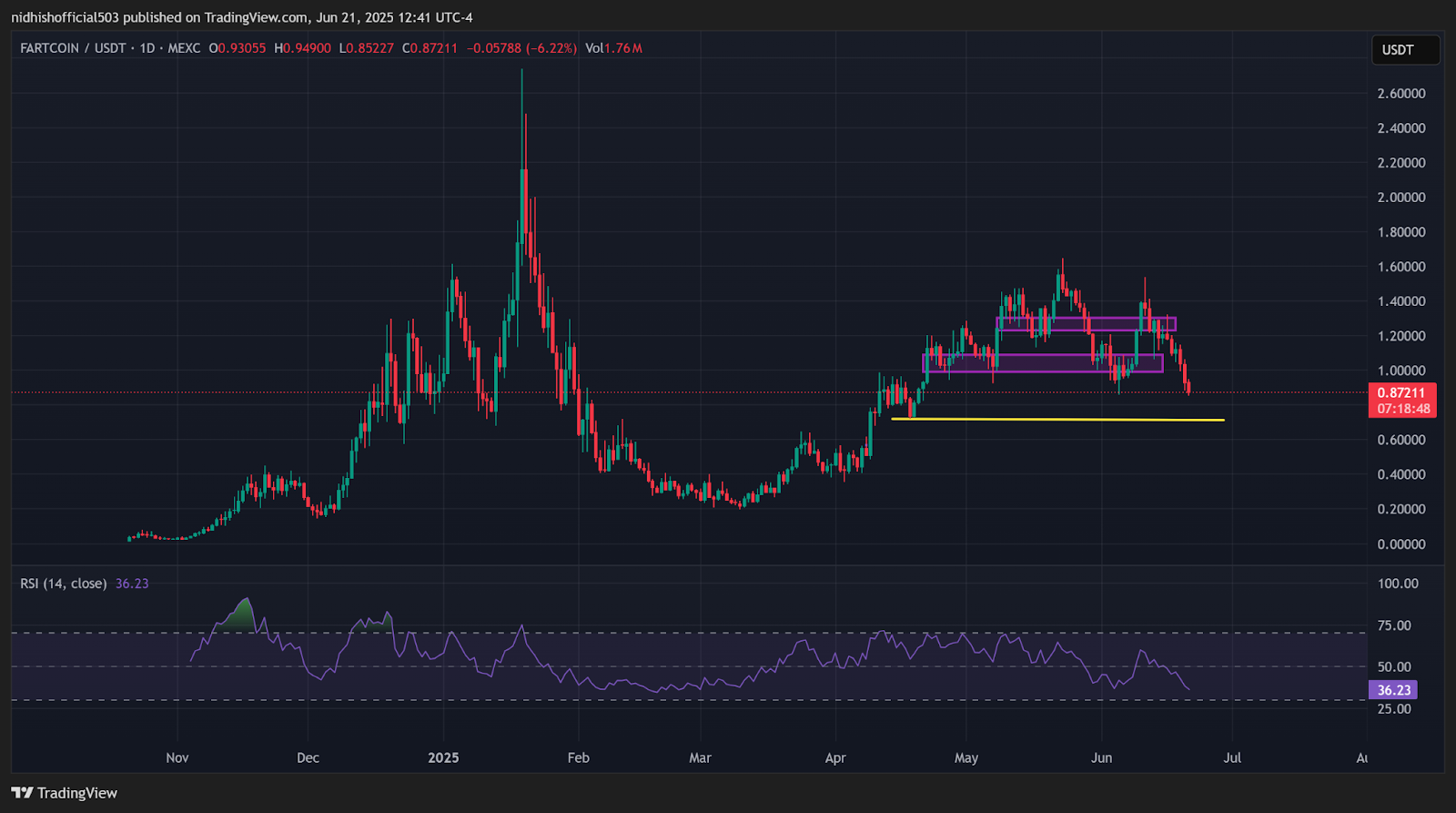The image size is (1456, 813).
Task: Click the Apr label on the time axis
Action: click(835, 757)
